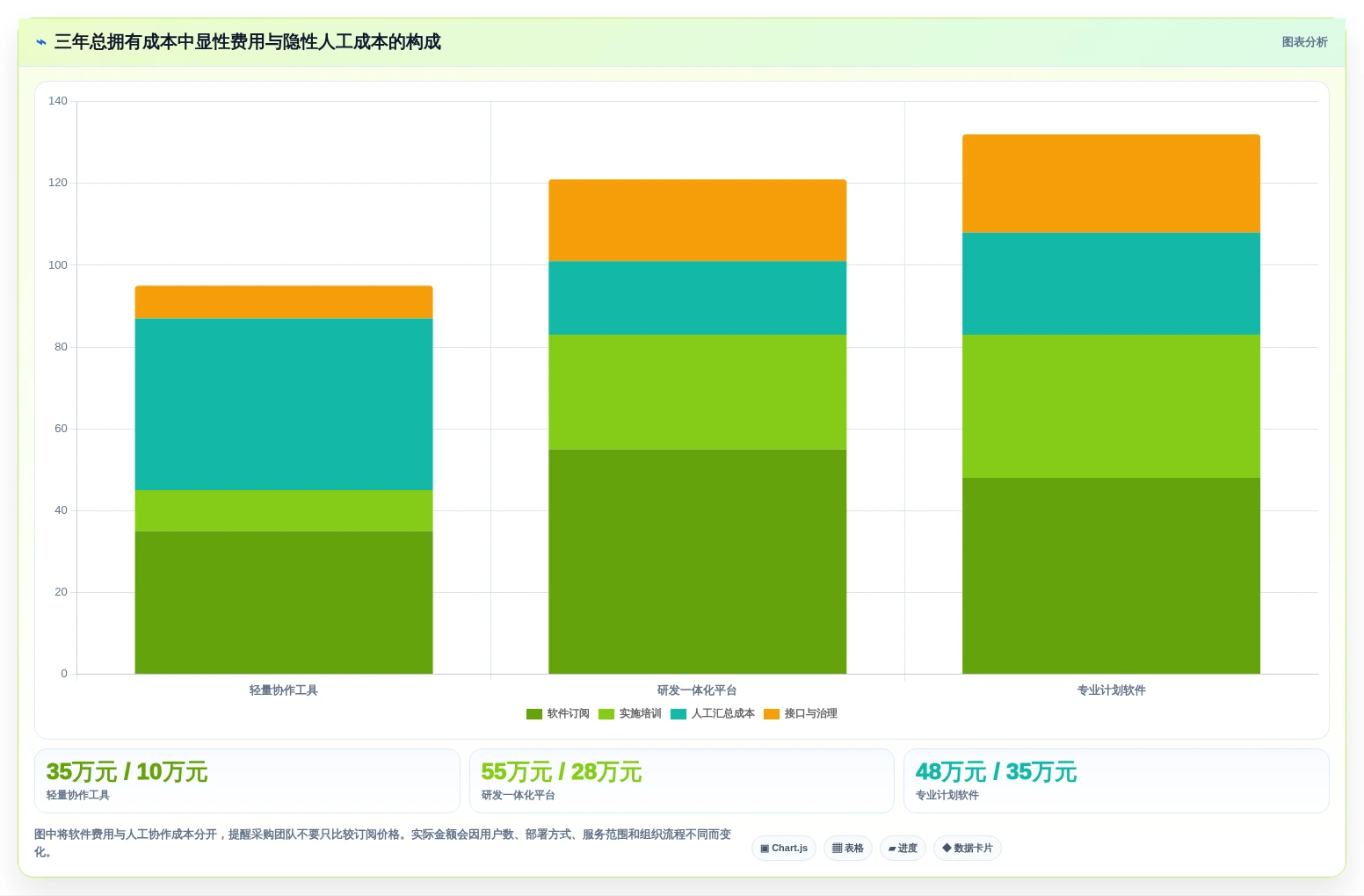This screenshot has width=1364, height=896.
Task: Click the teal segment of 专业计划软件 bar
Action: pos(1112,284)
